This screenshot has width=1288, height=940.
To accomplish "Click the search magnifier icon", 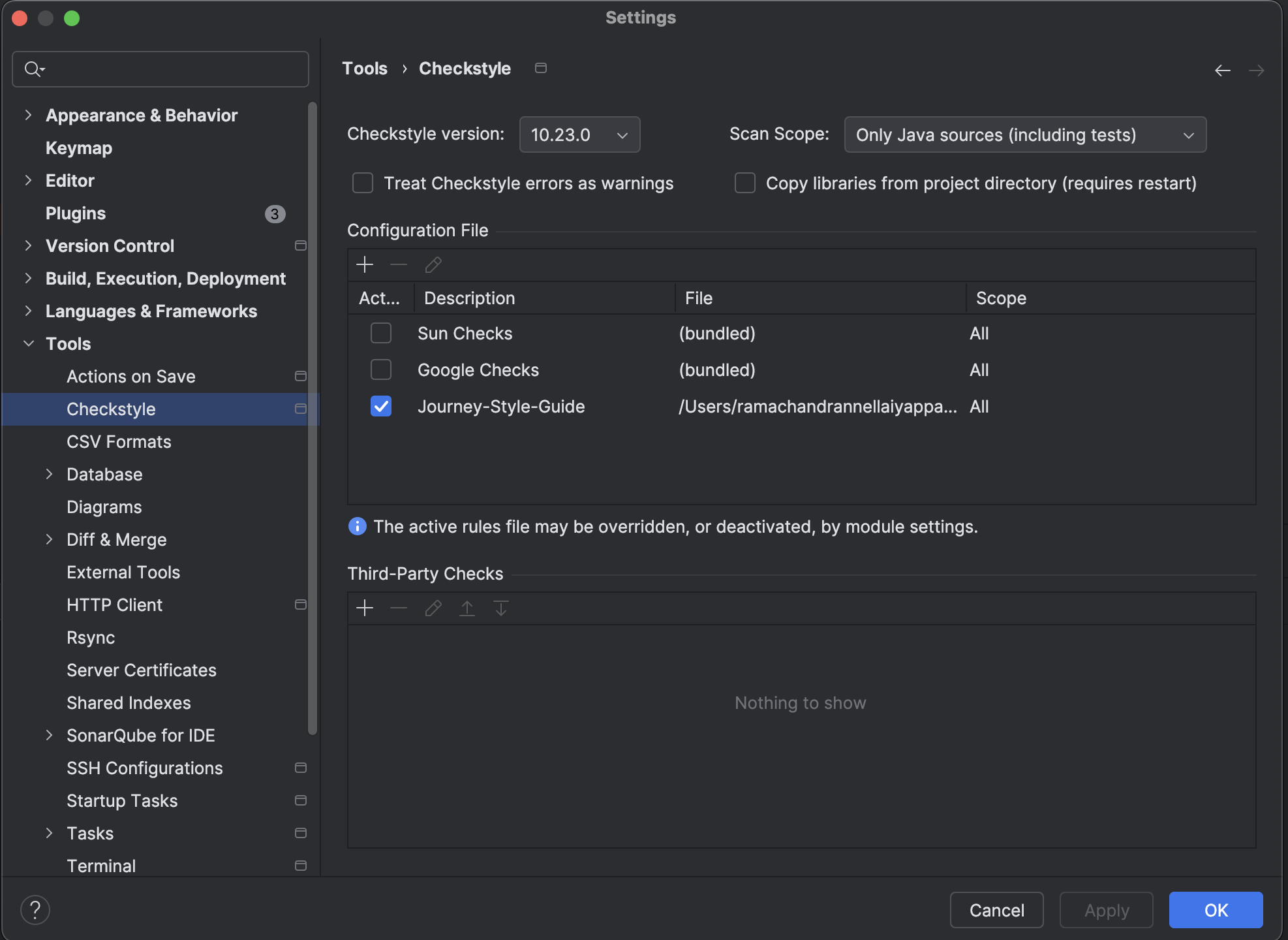I will [33, 69].
